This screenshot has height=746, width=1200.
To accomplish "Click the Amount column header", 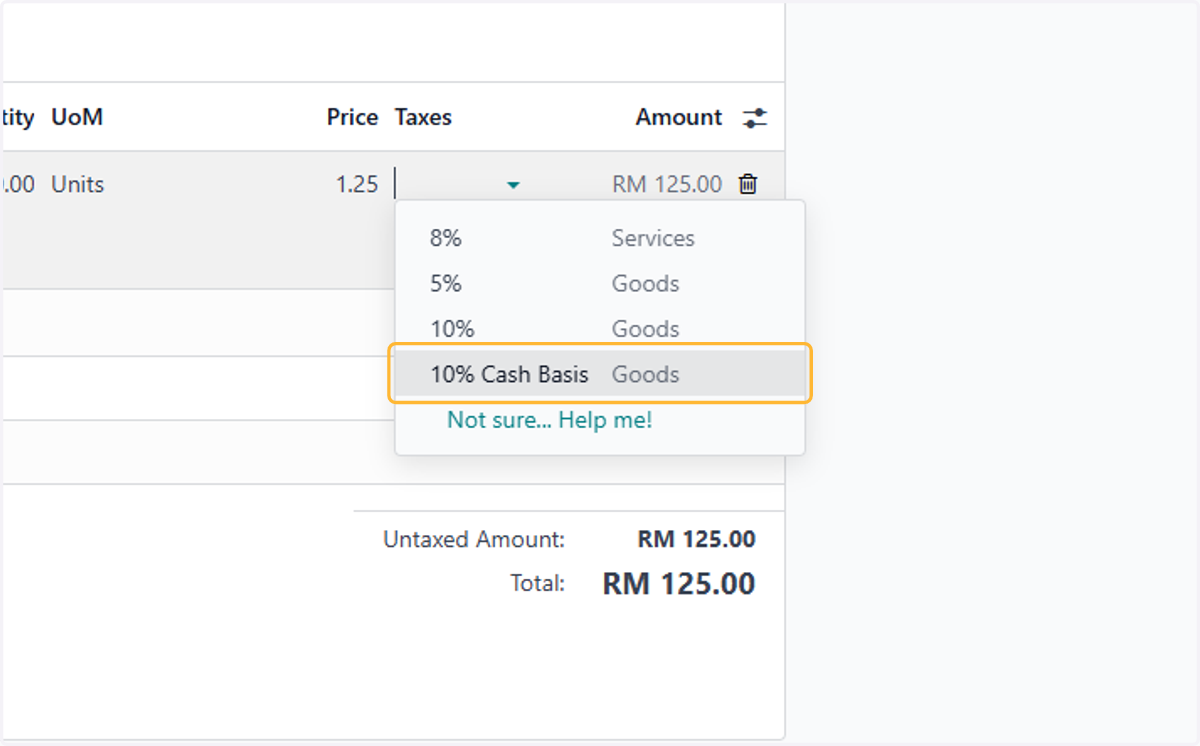I will tap(678, 117).
